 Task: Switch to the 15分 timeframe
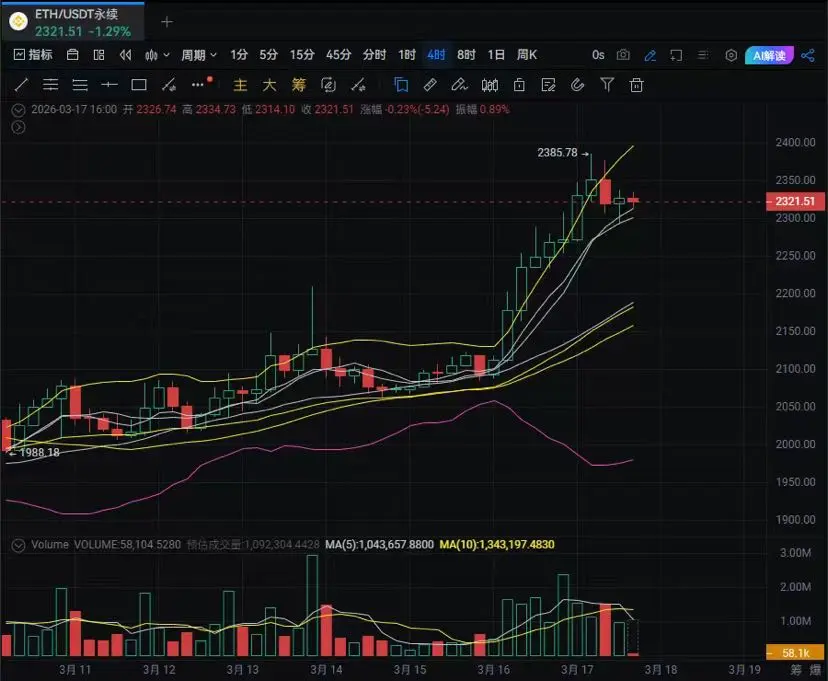[302, 54]
